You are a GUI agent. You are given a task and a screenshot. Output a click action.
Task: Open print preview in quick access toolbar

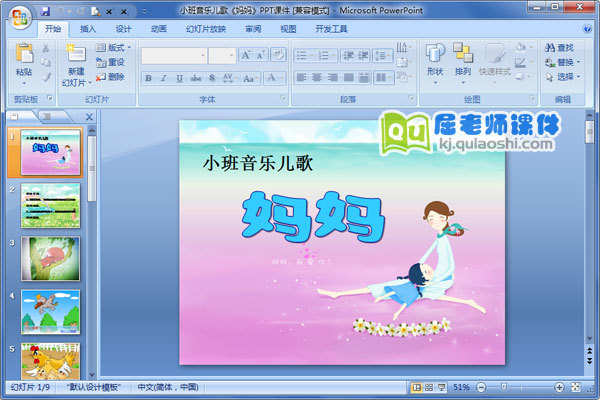click(x=95, y=11)
